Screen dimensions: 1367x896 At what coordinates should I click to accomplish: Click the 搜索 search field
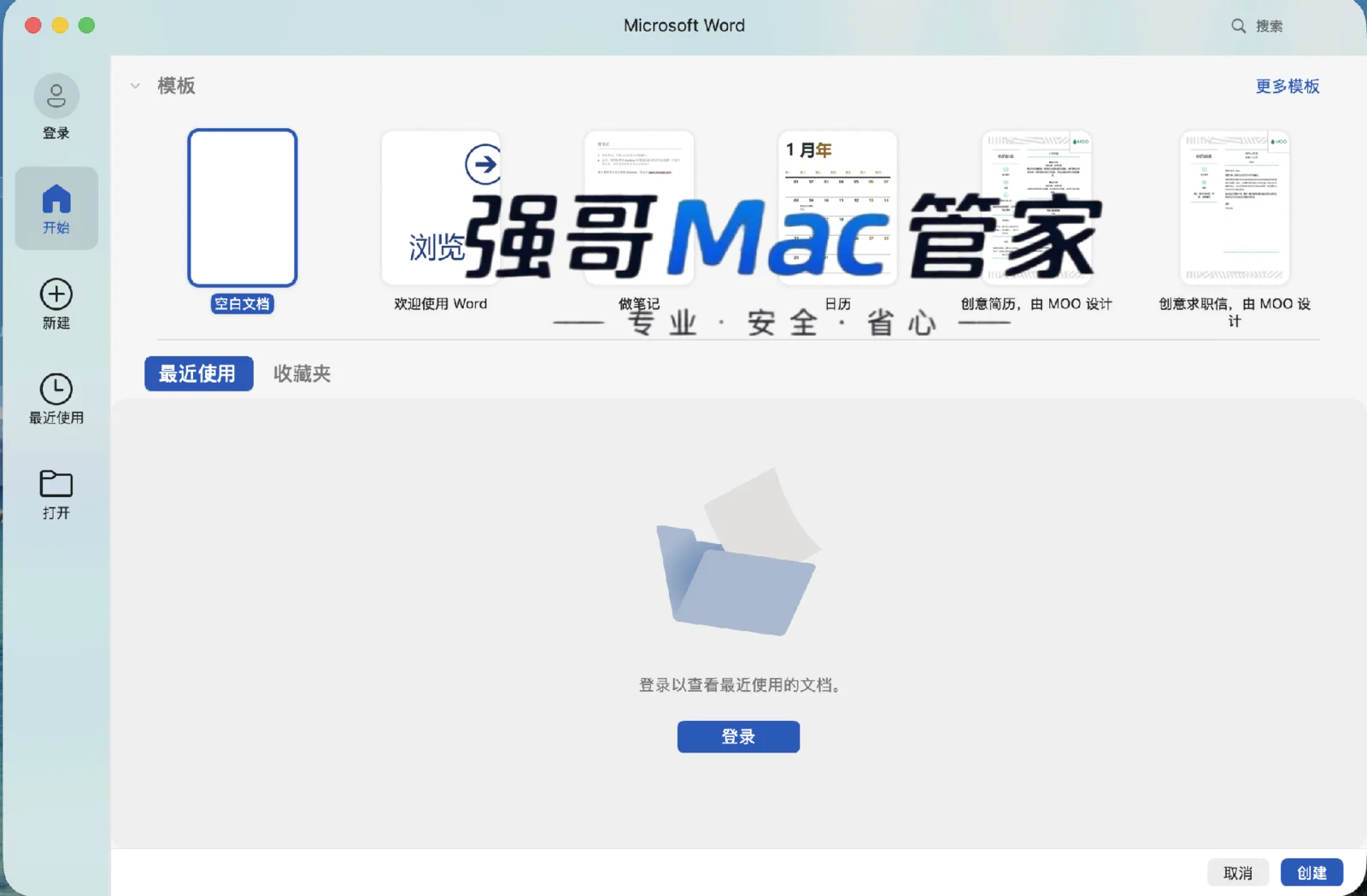click(x=1269, y=26)
